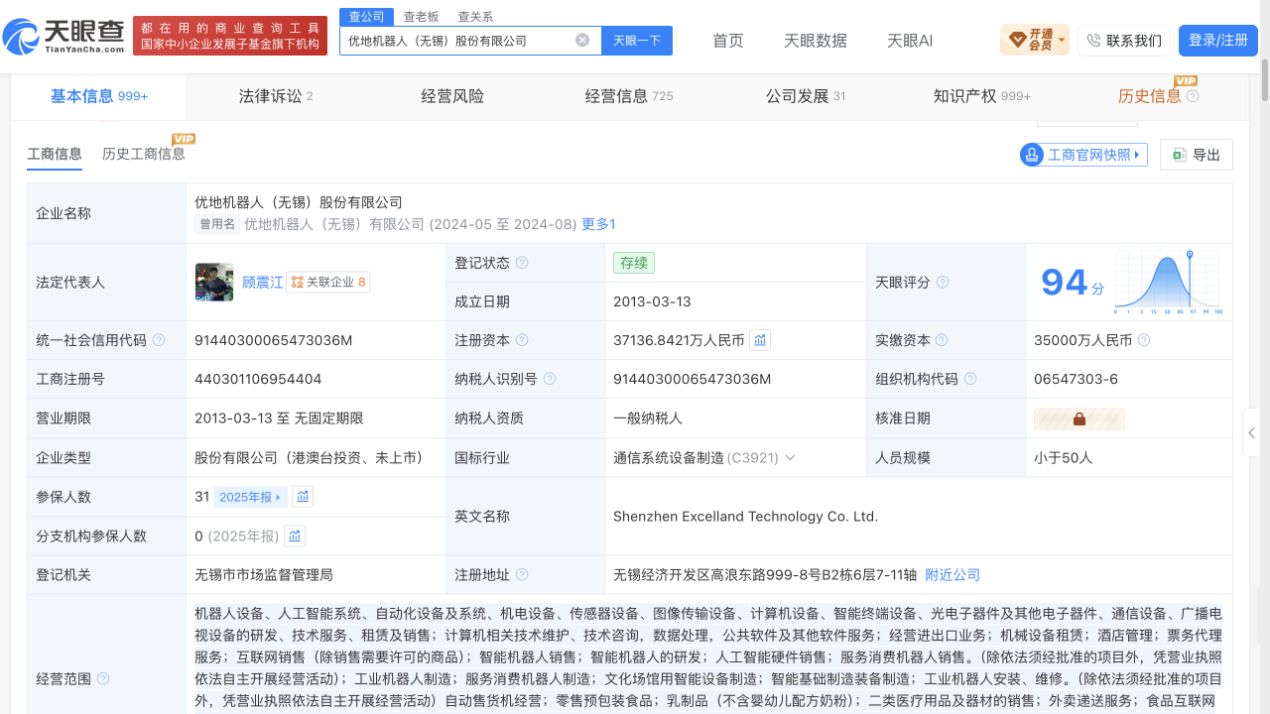Open the help icon beside 纳税人识别号
The image size is (1270, 714).
click(x=550, y=379)
